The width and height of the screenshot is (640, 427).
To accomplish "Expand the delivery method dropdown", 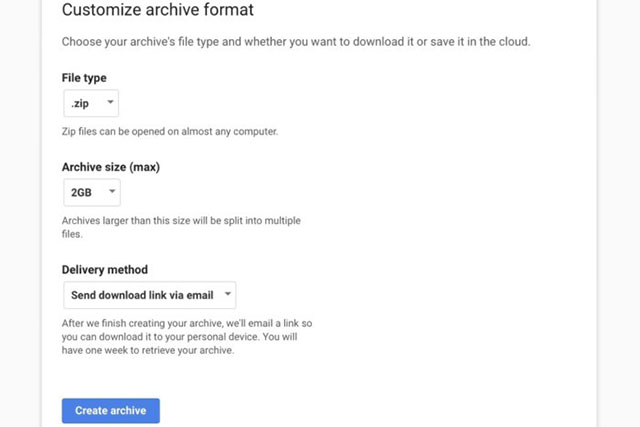I will coord(149,295).
